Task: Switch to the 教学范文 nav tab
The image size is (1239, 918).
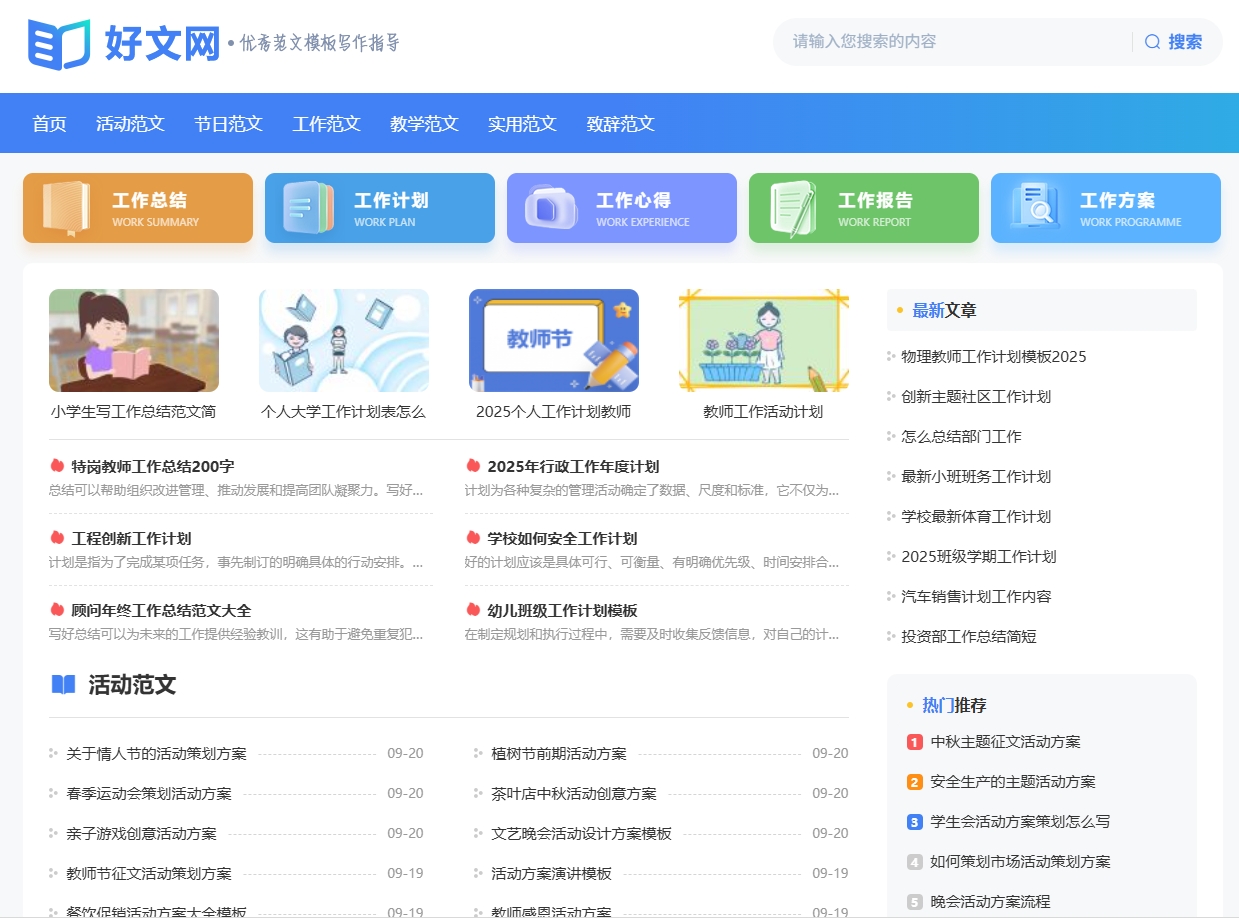Action: 423,123
